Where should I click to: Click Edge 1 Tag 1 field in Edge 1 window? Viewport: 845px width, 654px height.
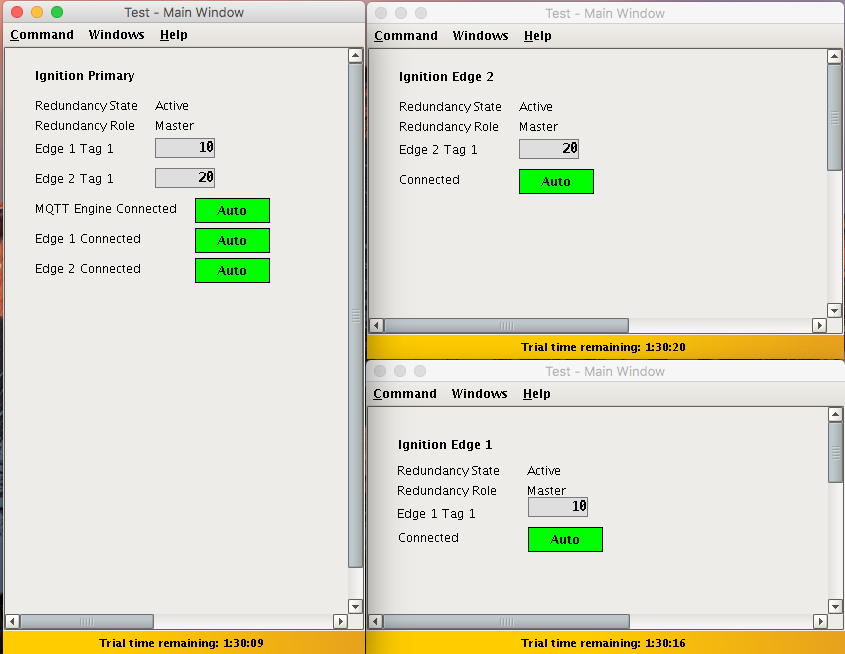pyautogui.click(x=558, y=507)
